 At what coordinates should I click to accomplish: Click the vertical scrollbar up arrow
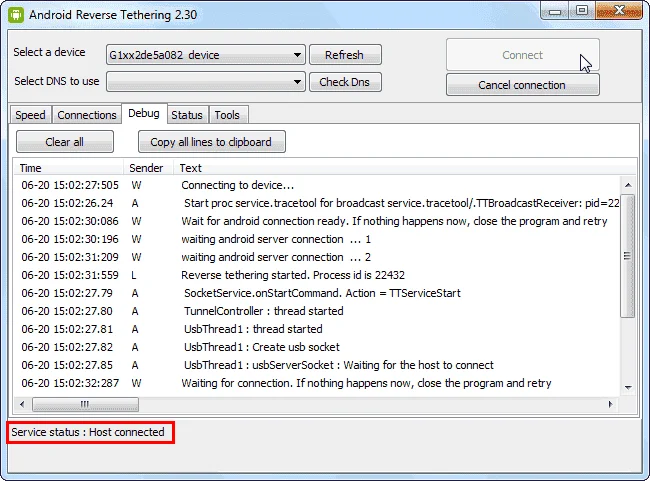tap(628, 185)
